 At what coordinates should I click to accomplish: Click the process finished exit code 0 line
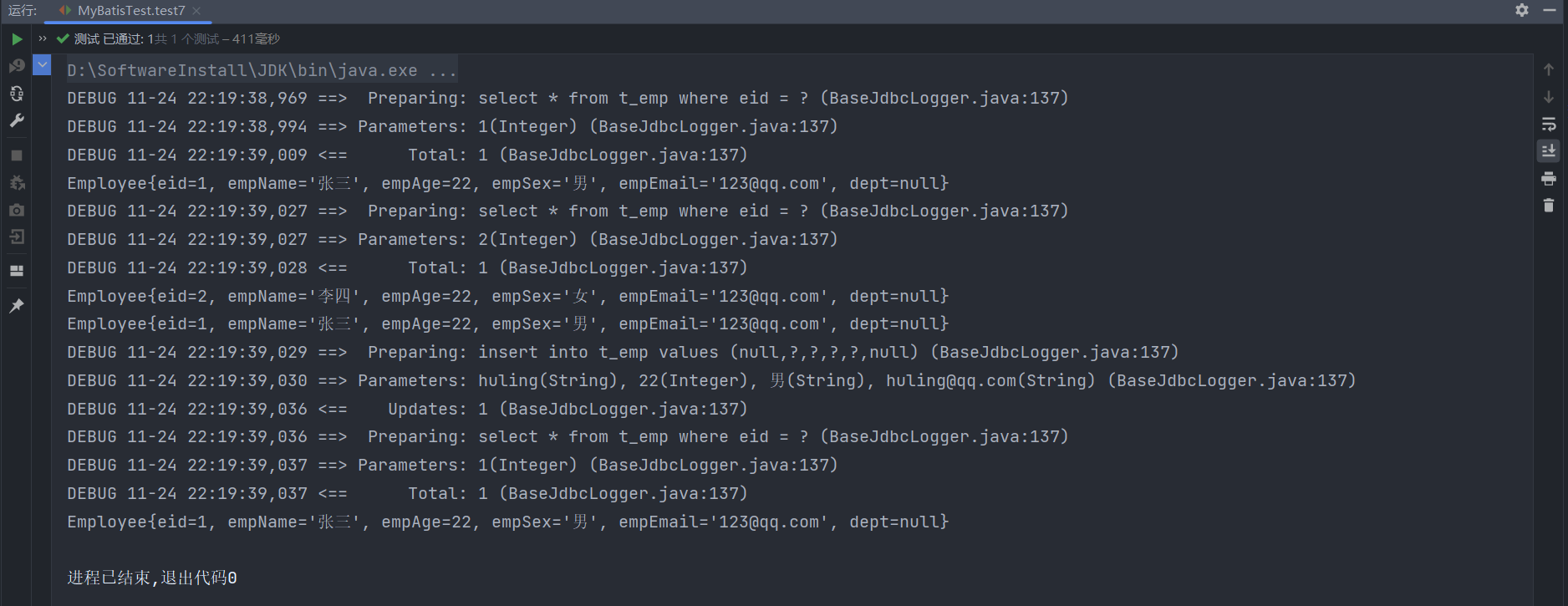(x=152, y=578)
